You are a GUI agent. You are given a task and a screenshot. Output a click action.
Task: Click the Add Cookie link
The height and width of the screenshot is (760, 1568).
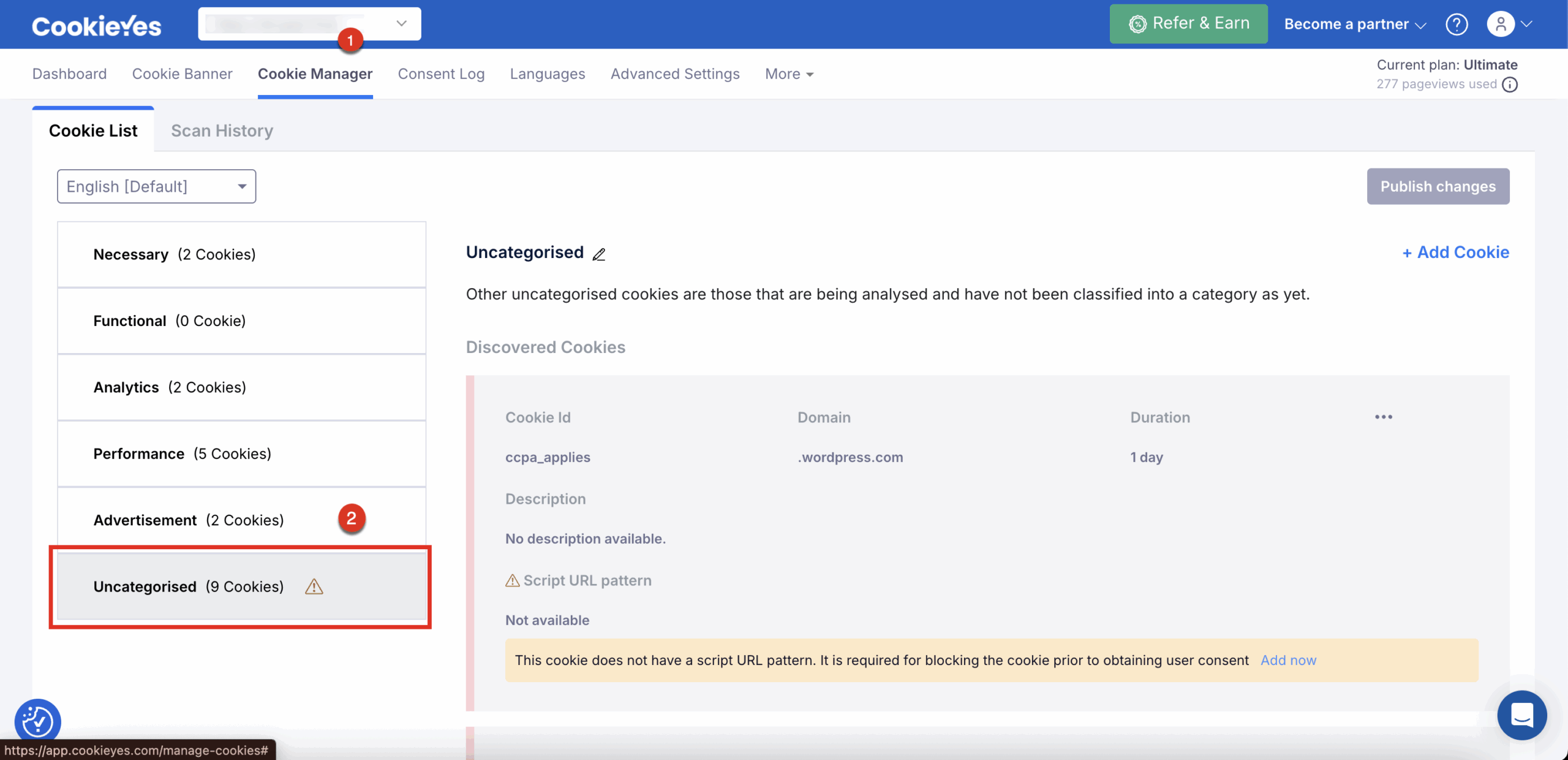(1455, 253)
